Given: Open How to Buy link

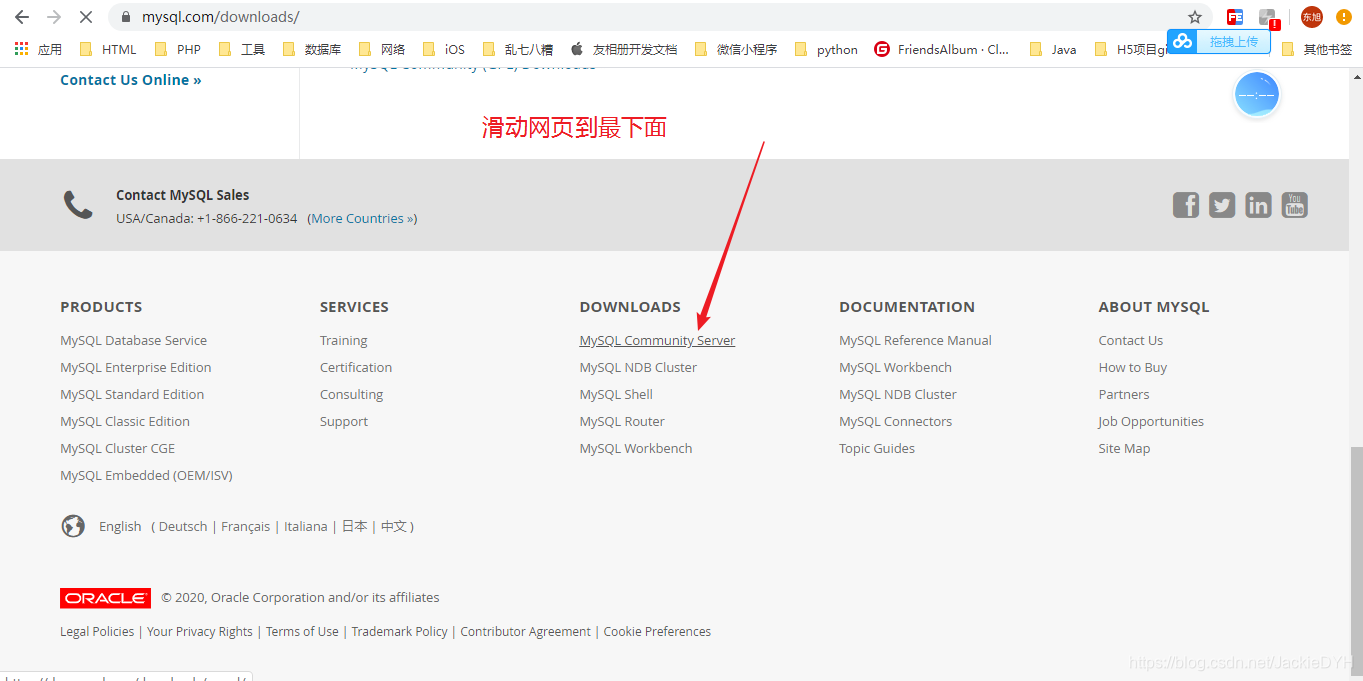Looking at the screenshot, I should [1133, 367].
